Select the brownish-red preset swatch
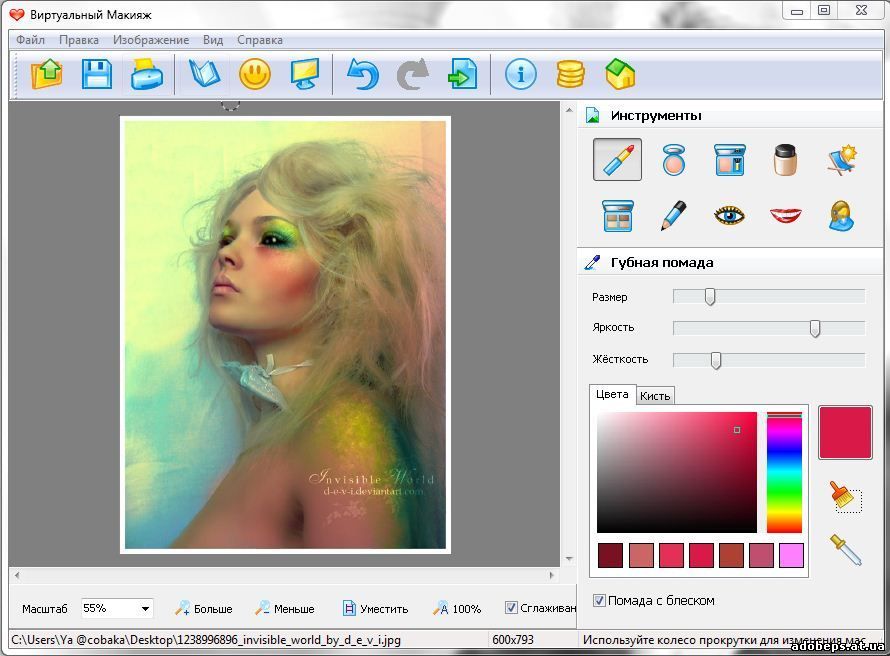This screenshot has width=890, height=656. (731, 555)
